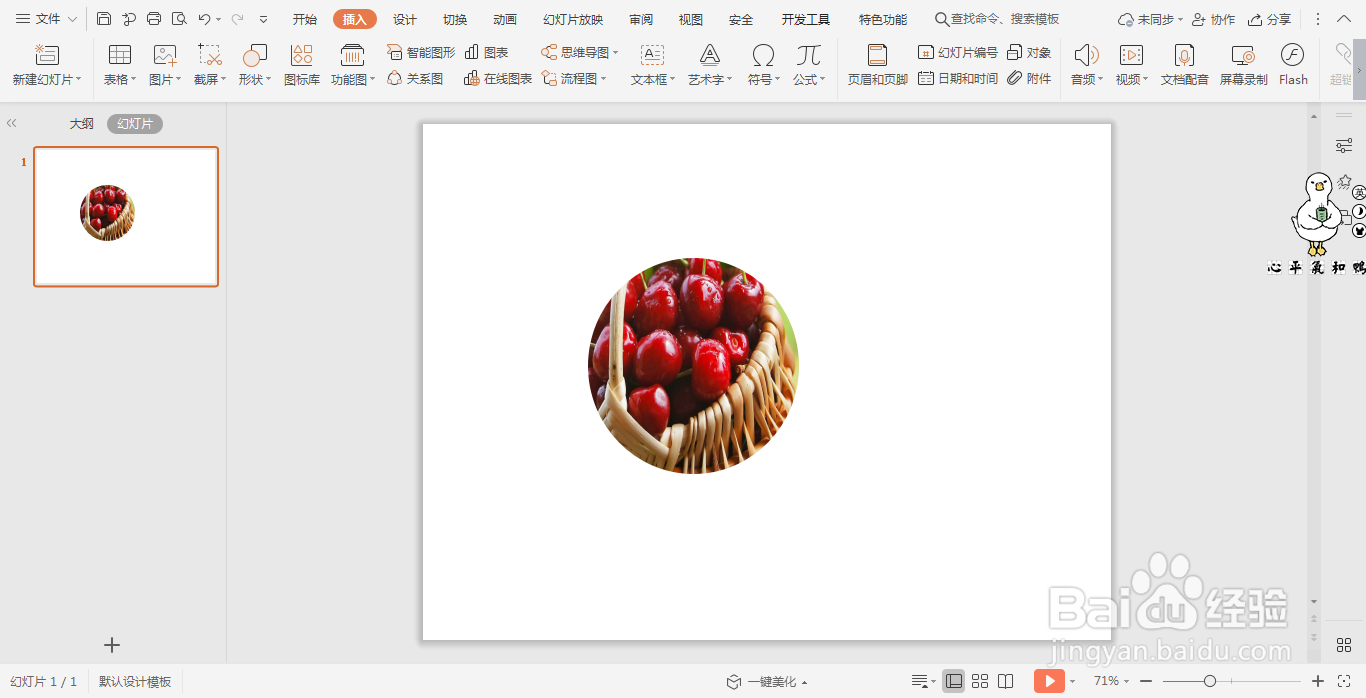
Task: Insert a mind map (思维导图)
Action: (580, 52)
